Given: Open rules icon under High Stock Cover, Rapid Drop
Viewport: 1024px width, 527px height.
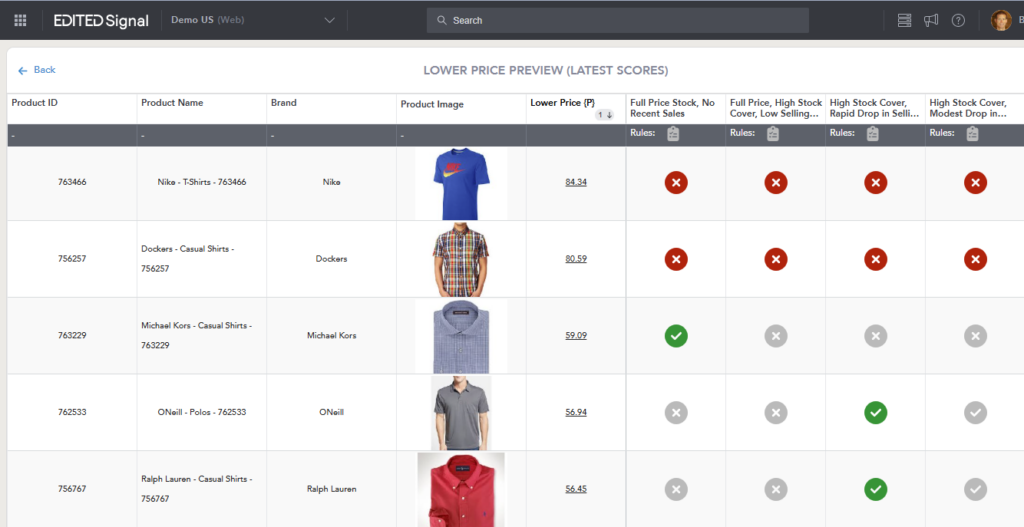Looking at the screenshot, I should pyautogui.click(x=872, y=133).
